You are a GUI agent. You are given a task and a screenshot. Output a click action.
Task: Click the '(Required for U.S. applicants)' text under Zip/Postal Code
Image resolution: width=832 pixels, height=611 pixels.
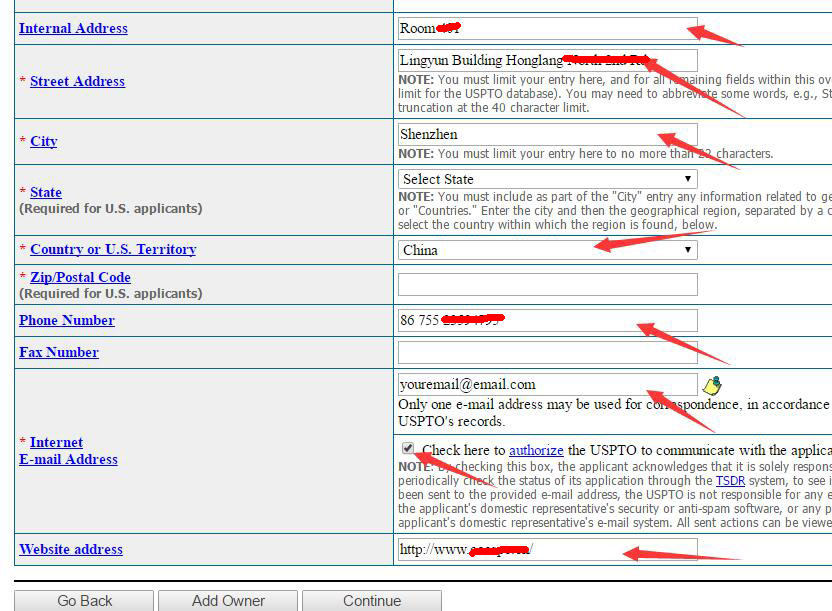(x=111, y=293)
